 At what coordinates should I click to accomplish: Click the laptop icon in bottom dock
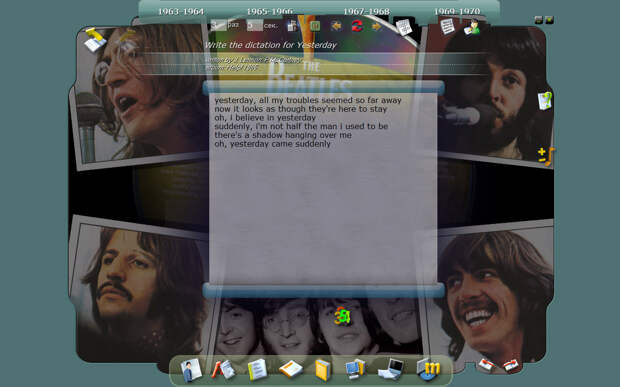tap(391, 369)
